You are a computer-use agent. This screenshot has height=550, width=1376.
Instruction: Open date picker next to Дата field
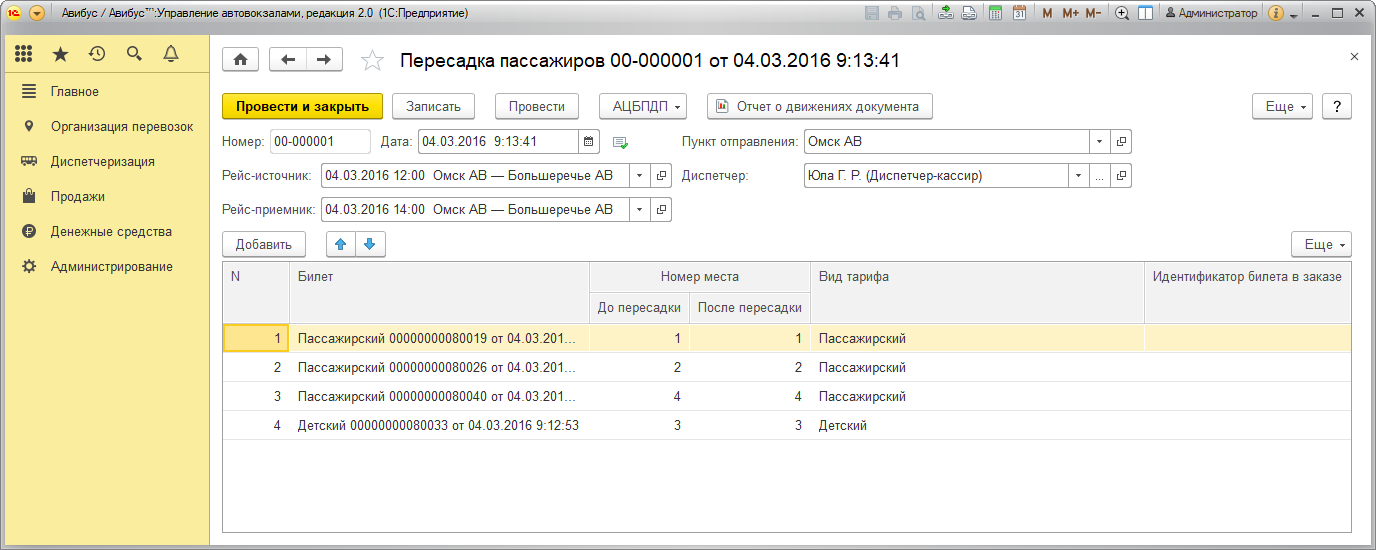(589, 142)
